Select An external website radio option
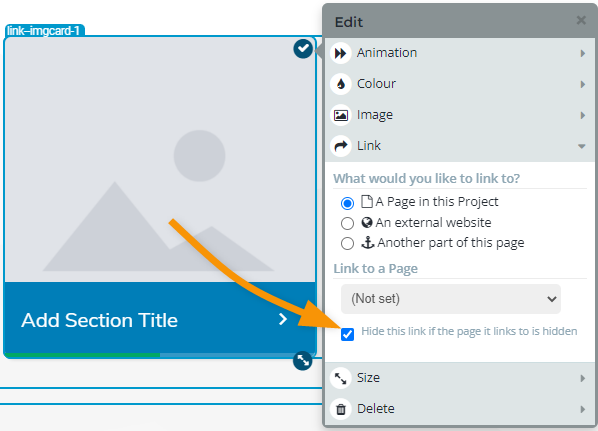Image resolution: width=598 pixels, height=431 pixels. pos(347,223)
